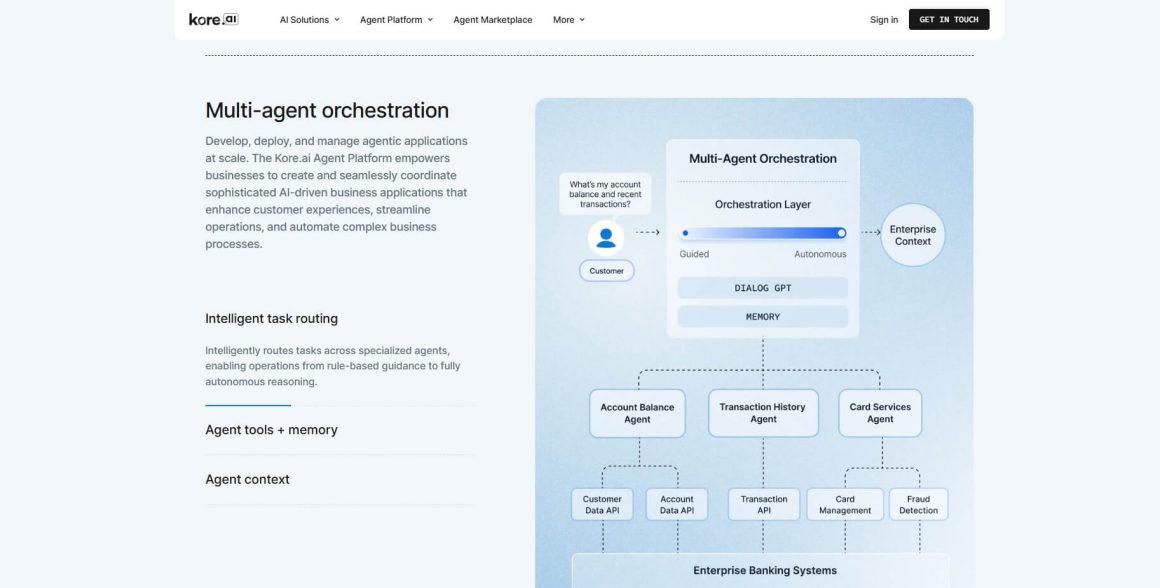Open the More dropdown menu
This screenshot has height=588, width=1160.
tap(568, 20)
